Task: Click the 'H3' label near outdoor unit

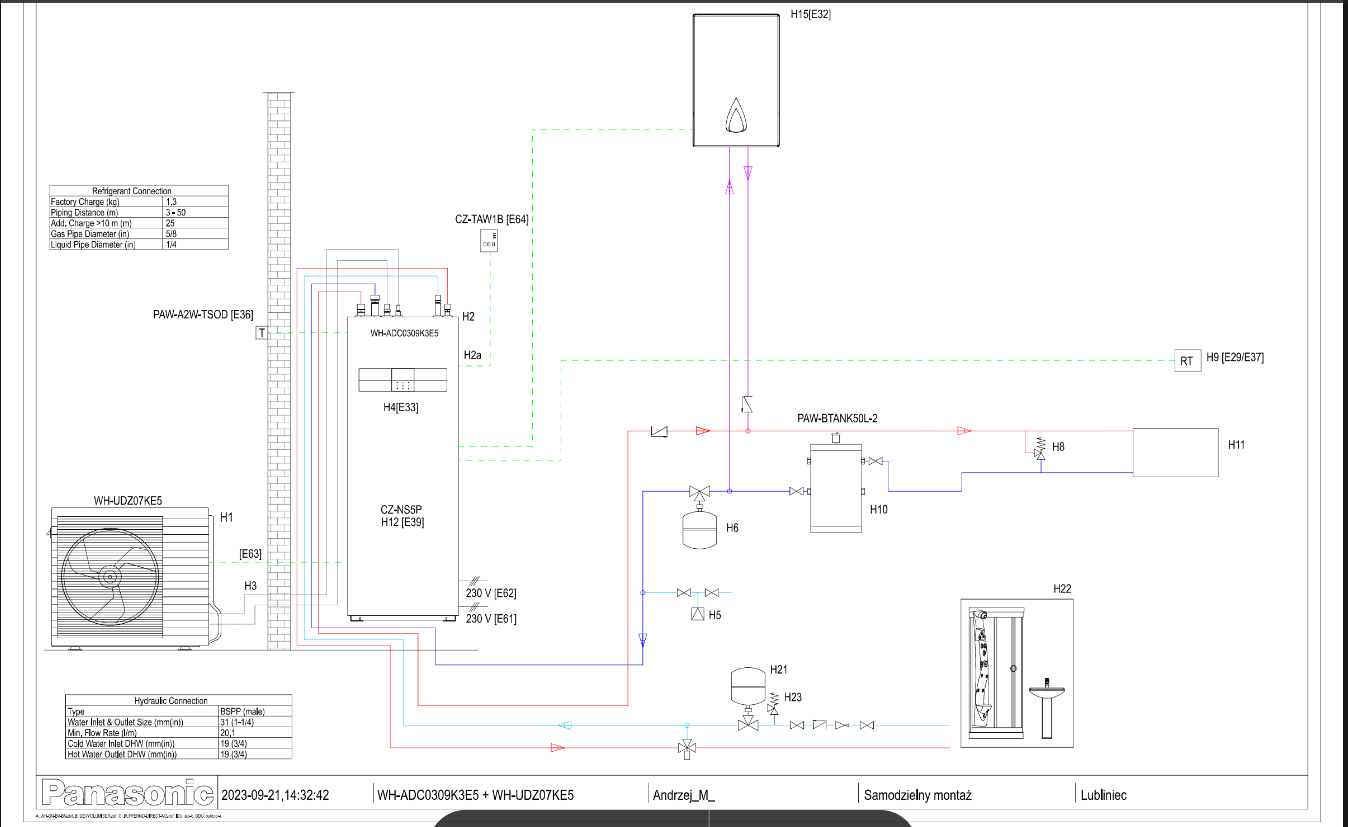Action: (250, 586)
